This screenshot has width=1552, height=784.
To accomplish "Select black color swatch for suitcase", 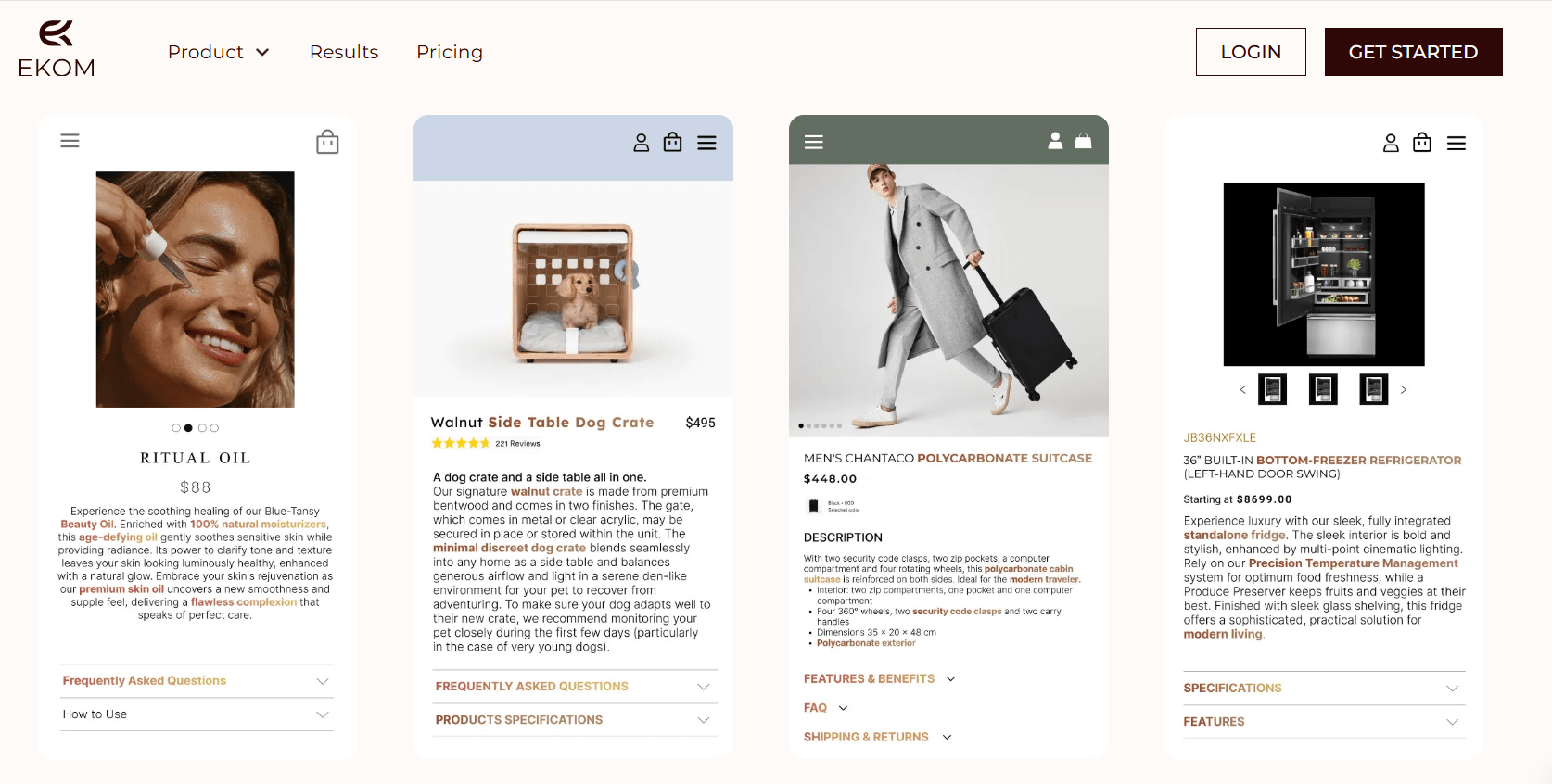I will coord(814,506).
